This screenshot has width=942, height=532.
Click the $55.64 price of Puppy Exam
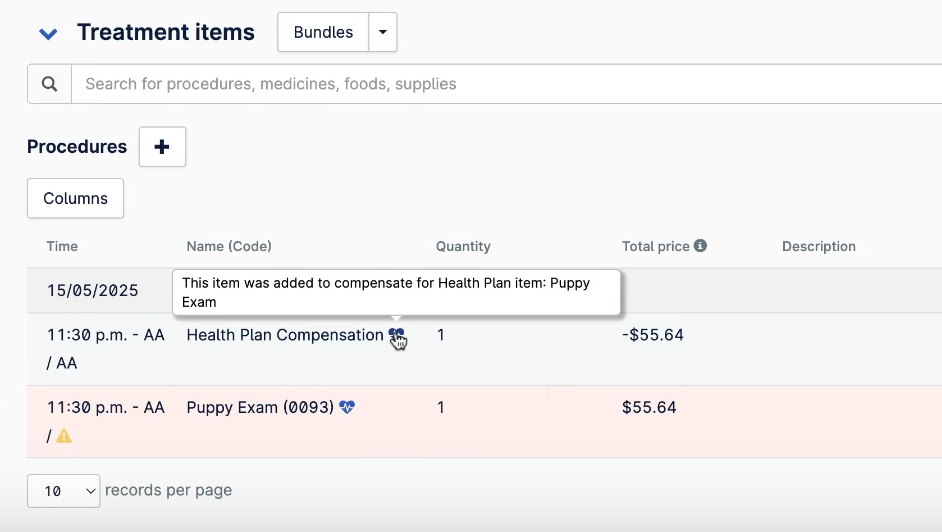coord(649,407)
